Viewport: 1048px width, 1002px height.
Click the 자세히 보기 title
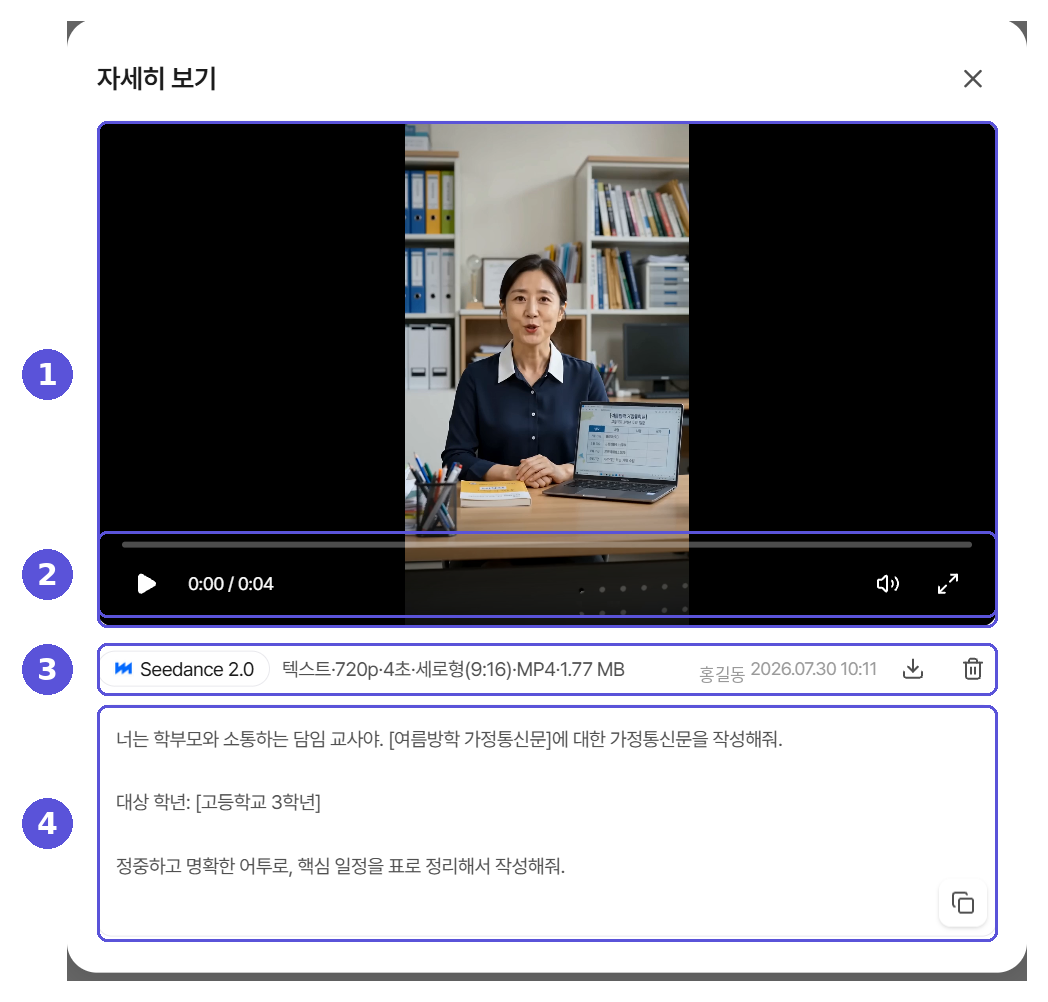tap(156, 78)
